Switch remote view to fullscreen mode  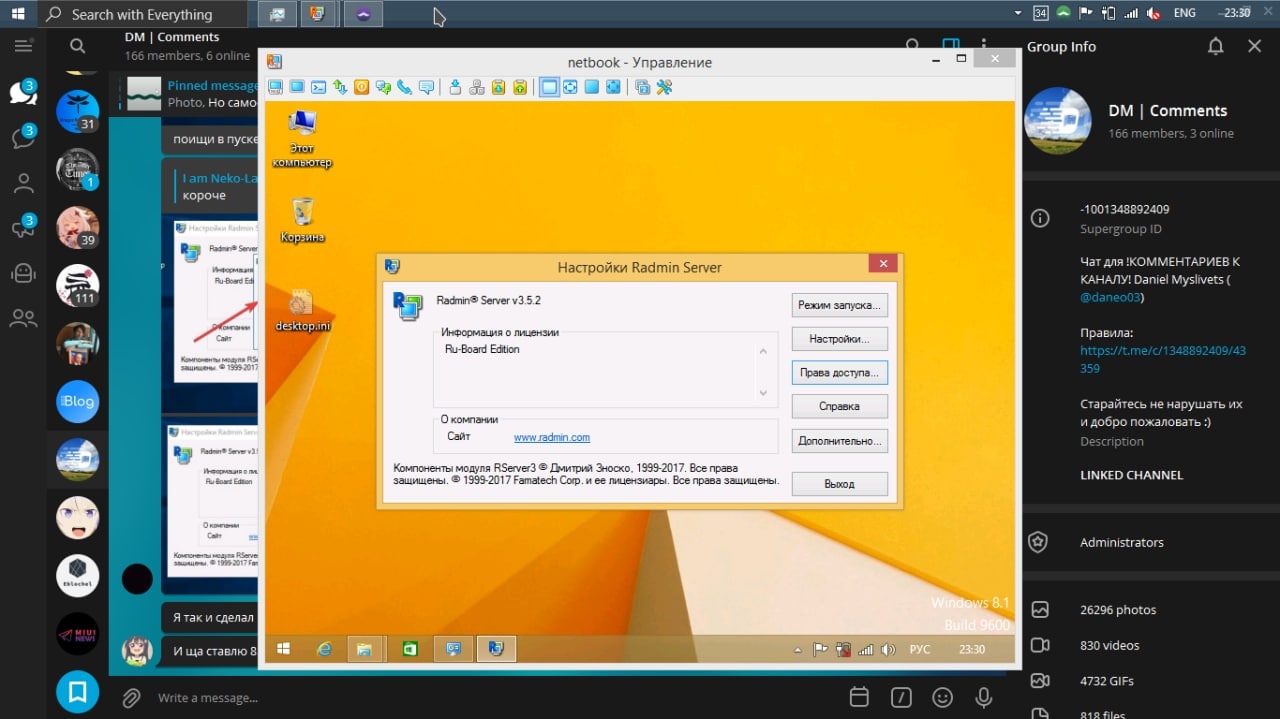point(592,87)
